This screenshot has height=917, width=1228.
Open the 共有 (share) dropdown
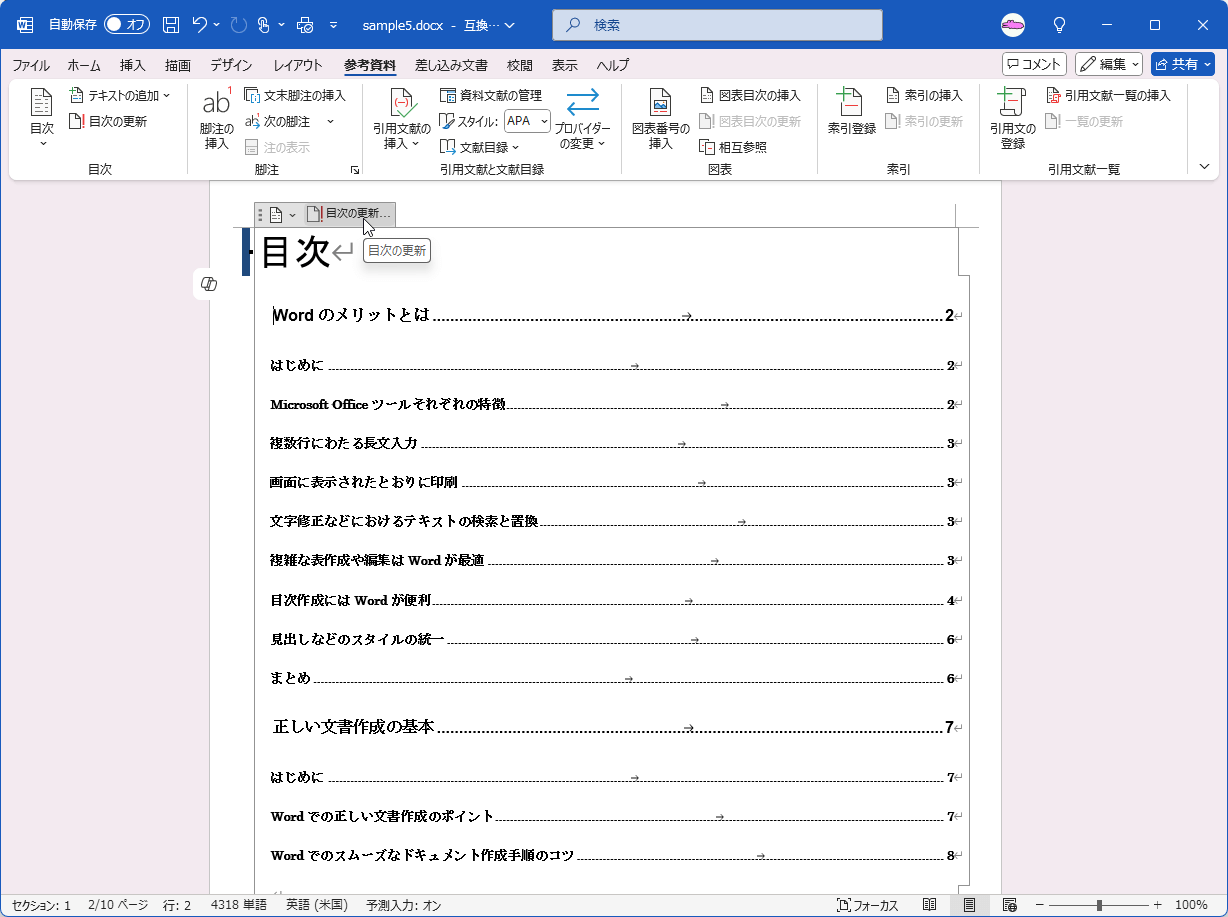[x=1182, y=64]
